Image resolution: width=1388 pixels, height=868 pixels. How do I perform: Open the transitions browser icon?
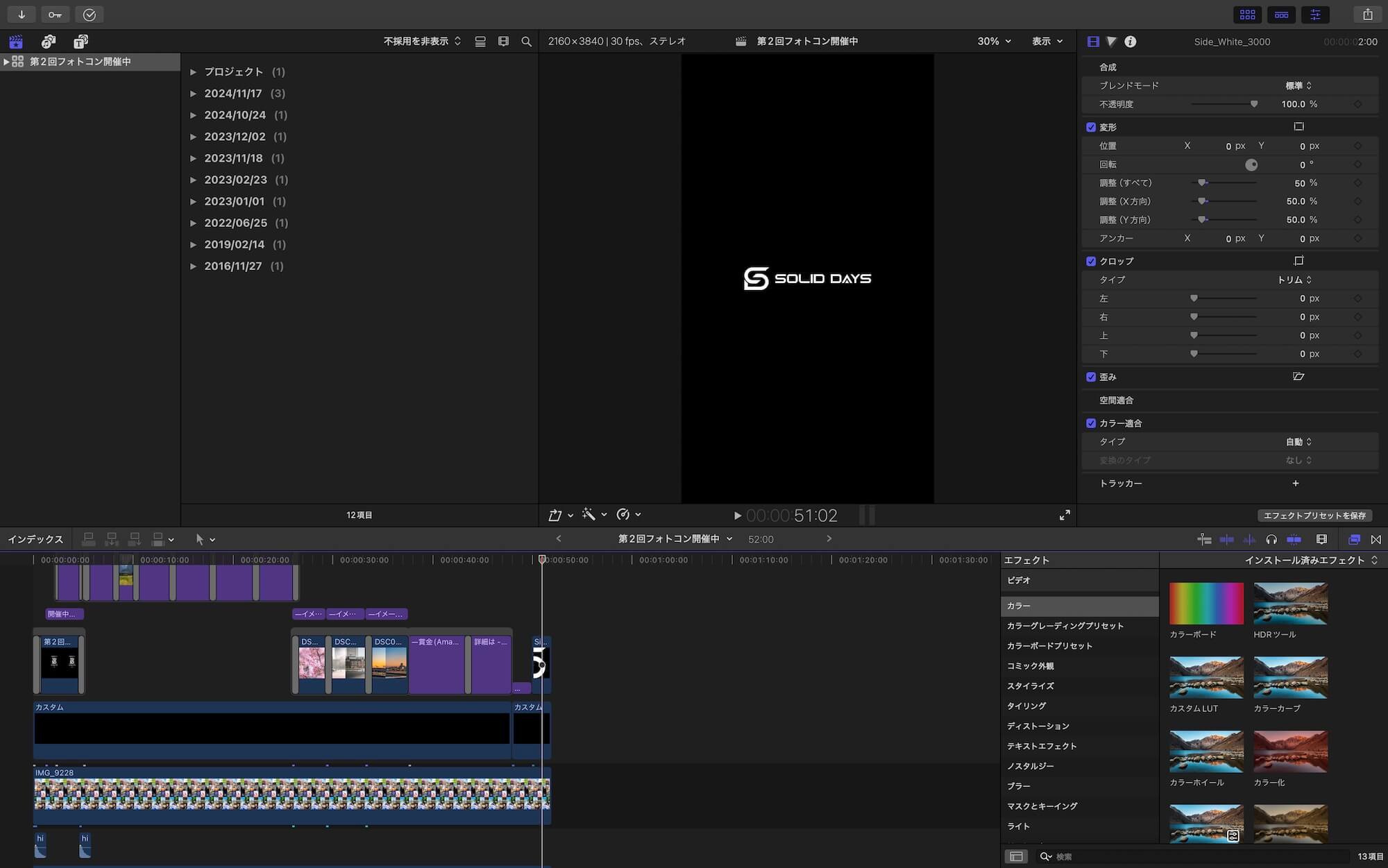click(1376, 539)
